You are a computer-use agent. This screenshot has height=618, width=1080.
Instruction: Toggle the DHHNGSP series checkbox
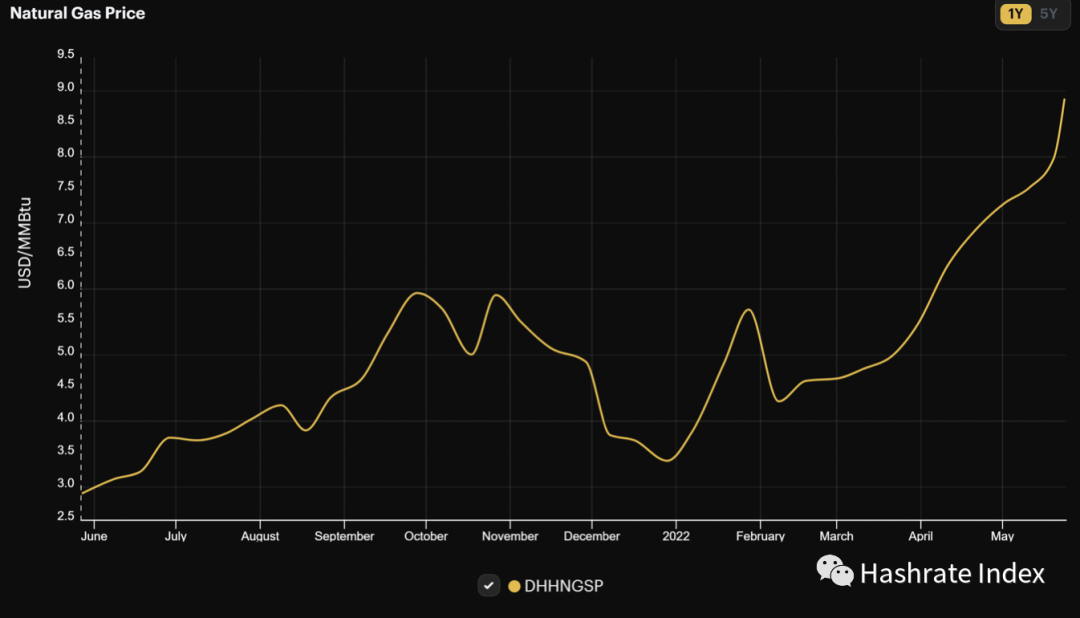[488, 585]
